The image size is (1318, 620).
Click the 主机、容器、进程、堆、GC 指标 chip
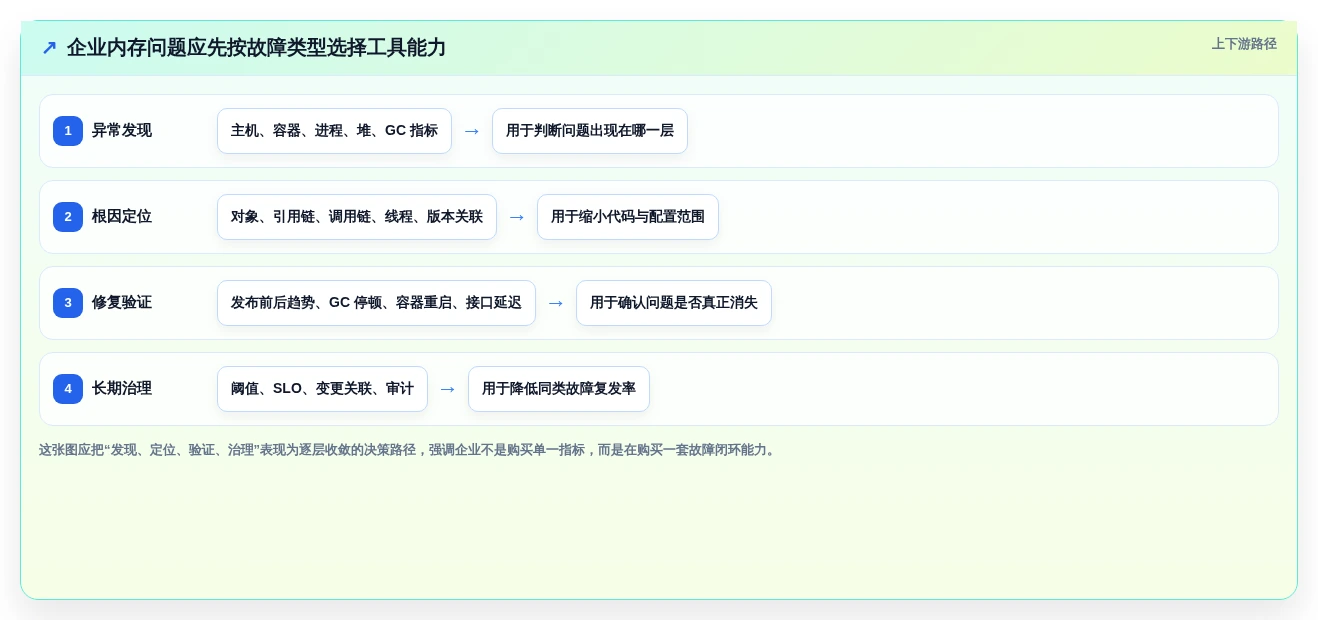click(x=334, y=131)
